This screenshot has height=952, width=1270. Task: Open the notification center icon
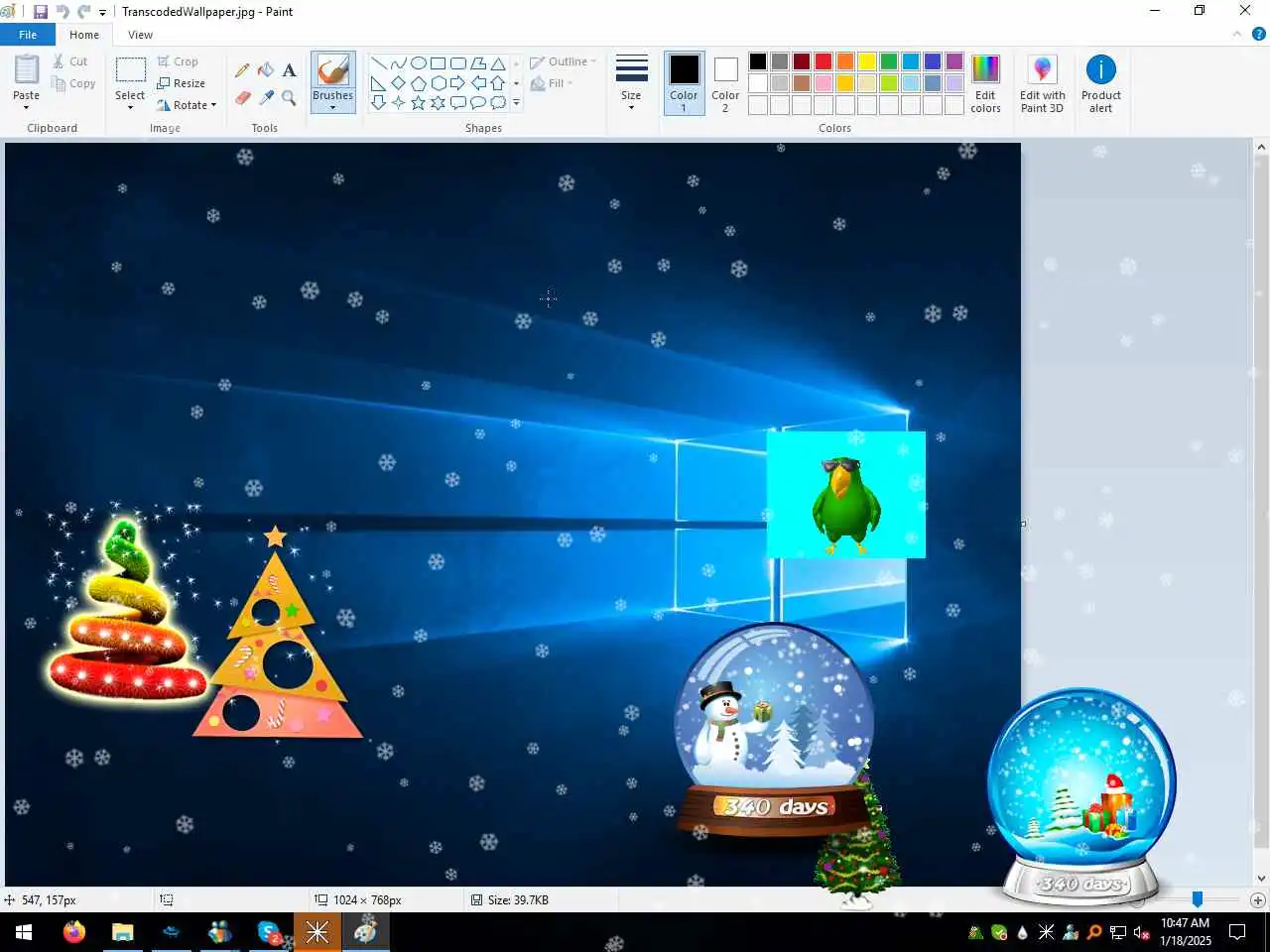point(1237,932)
